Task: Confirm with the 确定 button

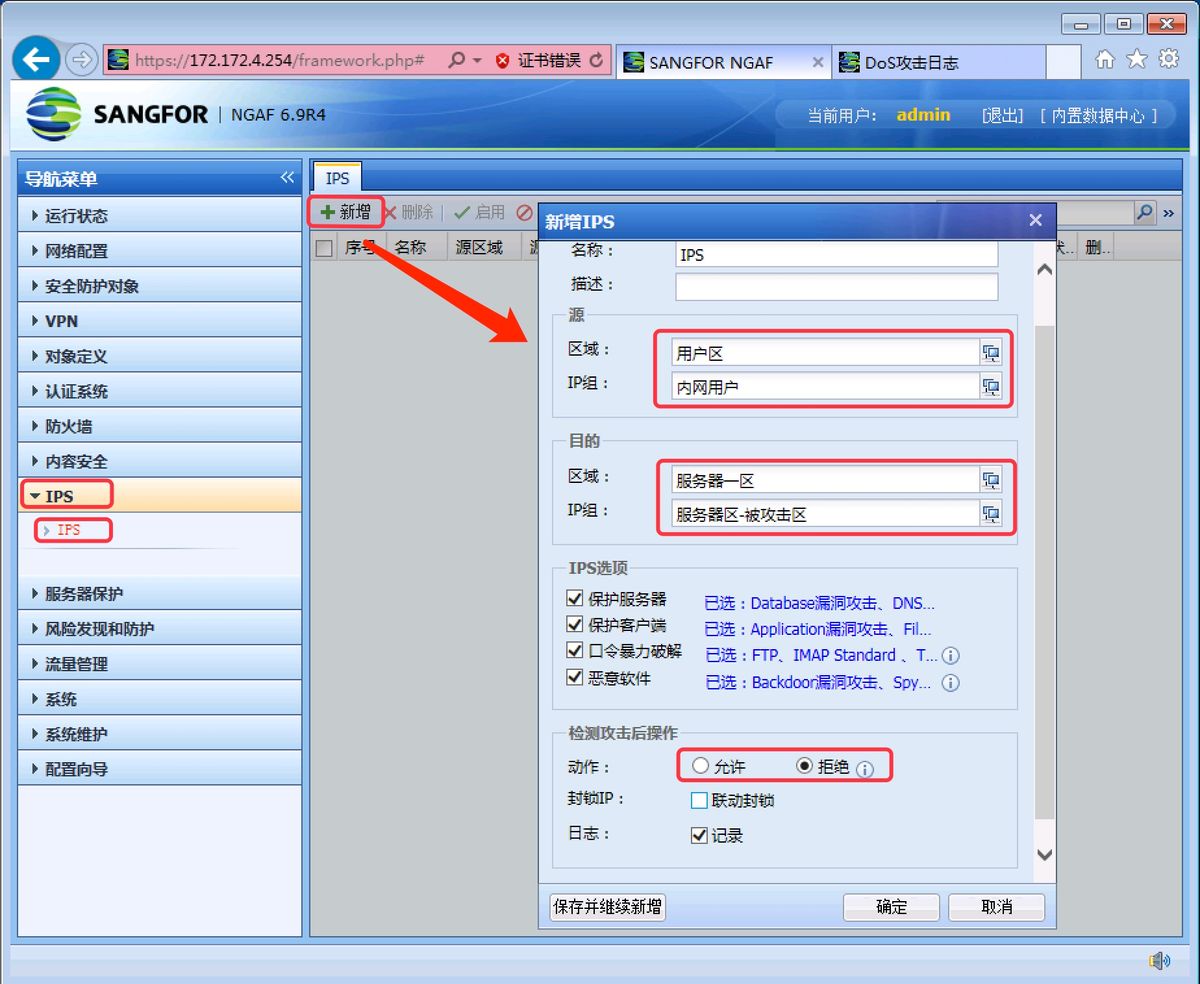Action: (891, 907)
